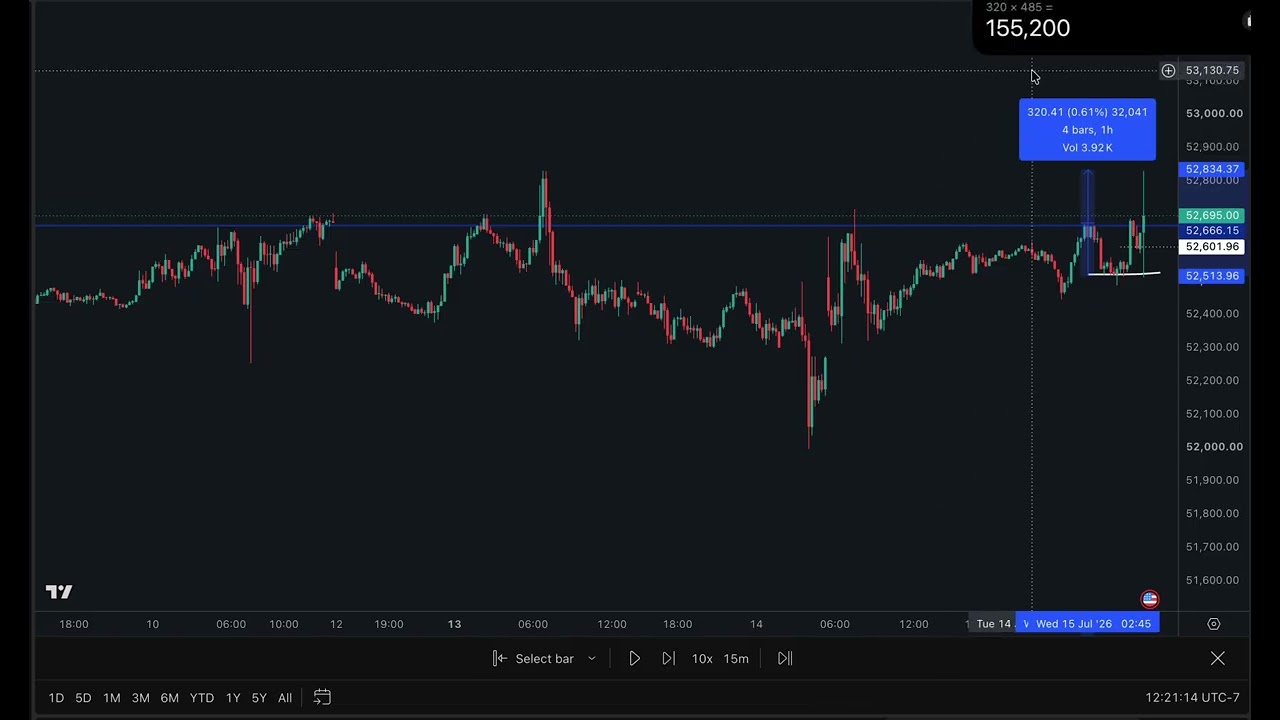This screenshot has width=1280, height=720.
Task: Select the All time range
Action: (285, 698)
